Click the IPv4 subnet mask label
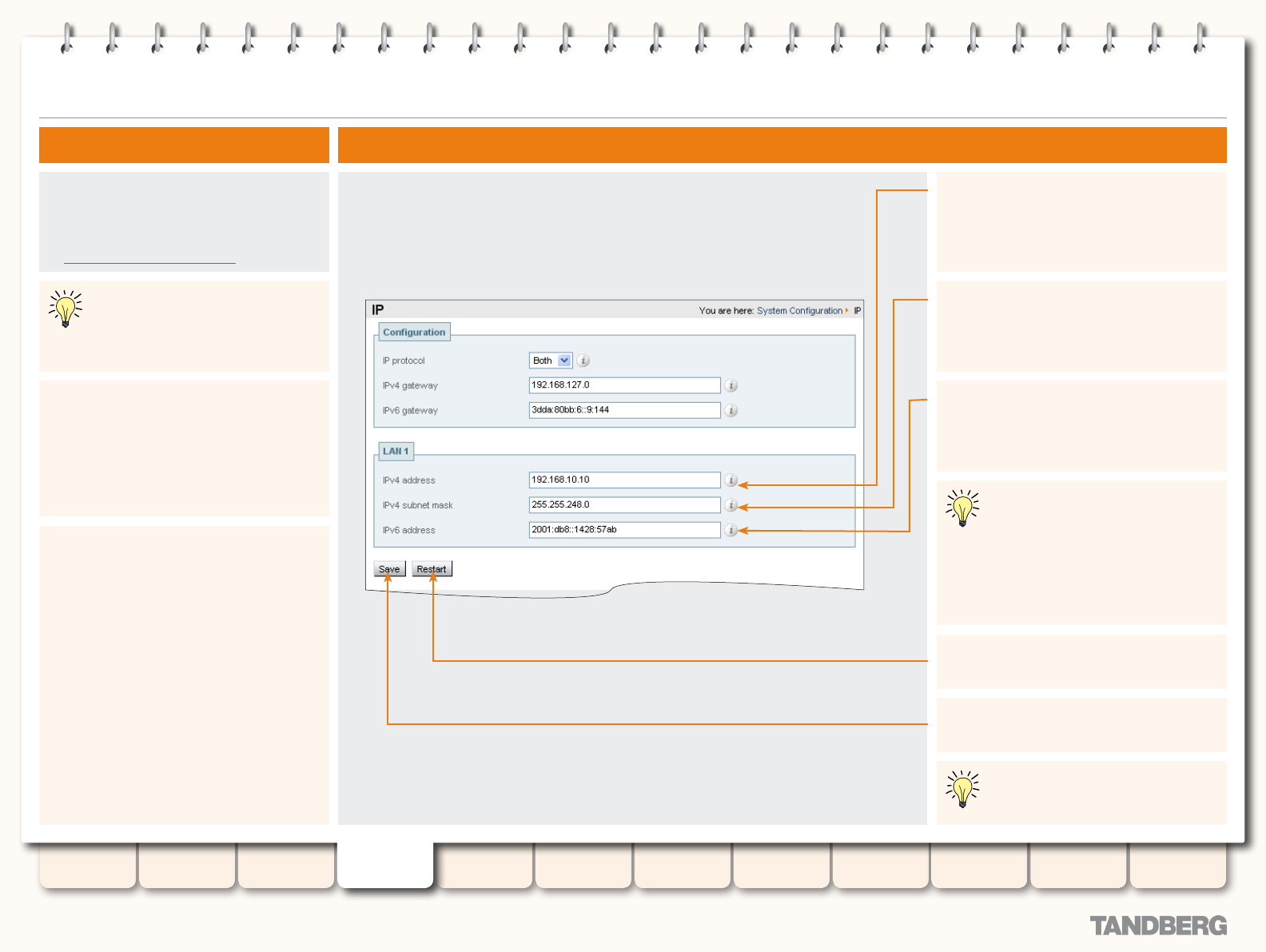 [x=417, y=505]
